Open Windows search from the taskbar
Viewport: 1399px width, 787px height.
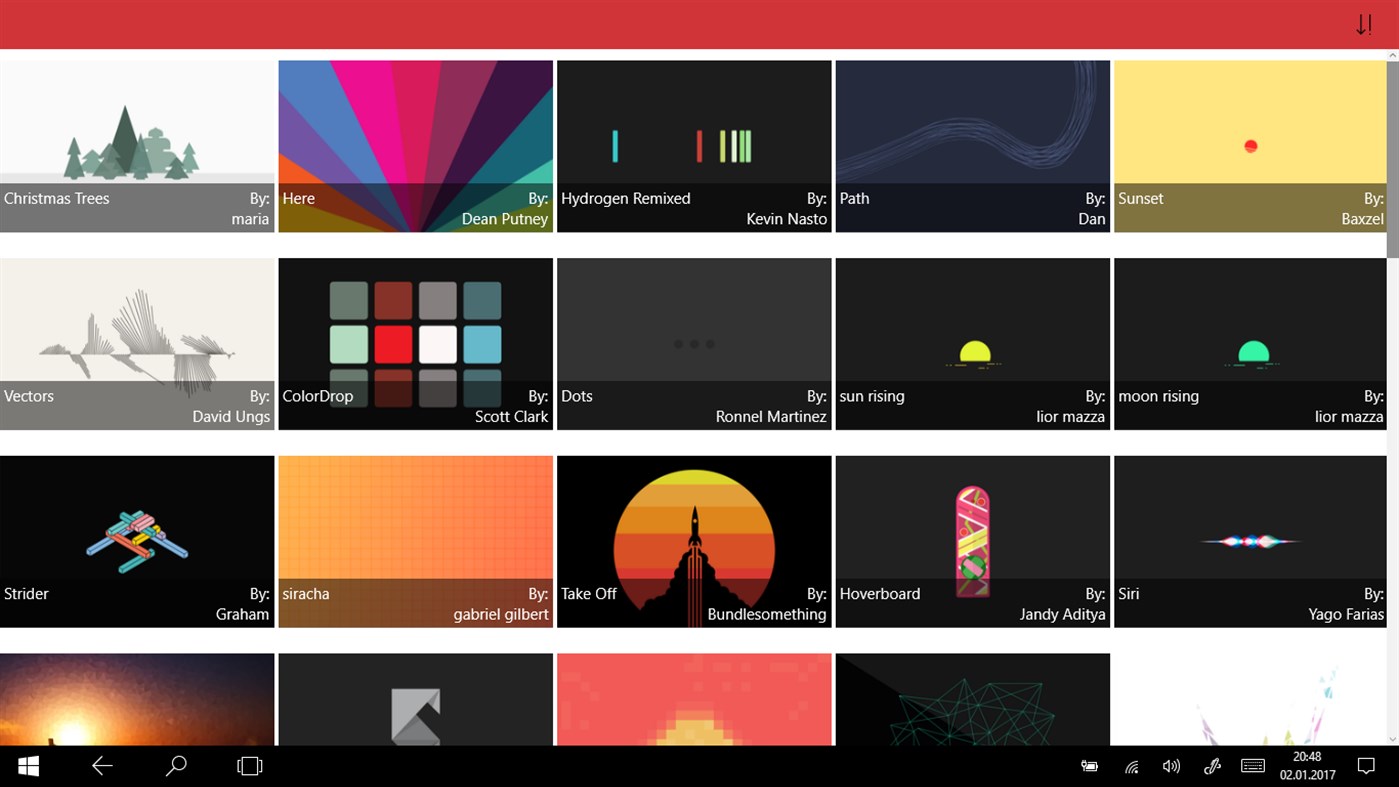175,765
